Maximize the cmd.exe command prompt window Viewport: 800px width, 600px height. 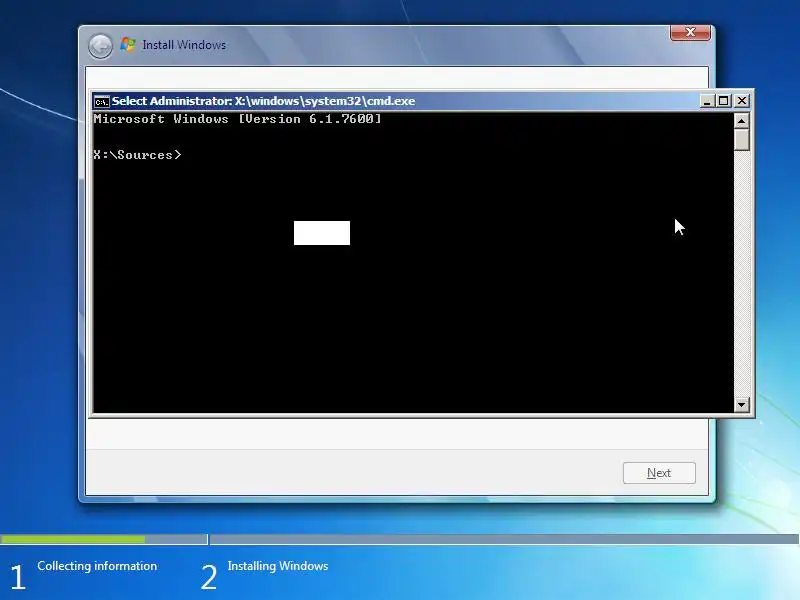[x=723, y=101]
